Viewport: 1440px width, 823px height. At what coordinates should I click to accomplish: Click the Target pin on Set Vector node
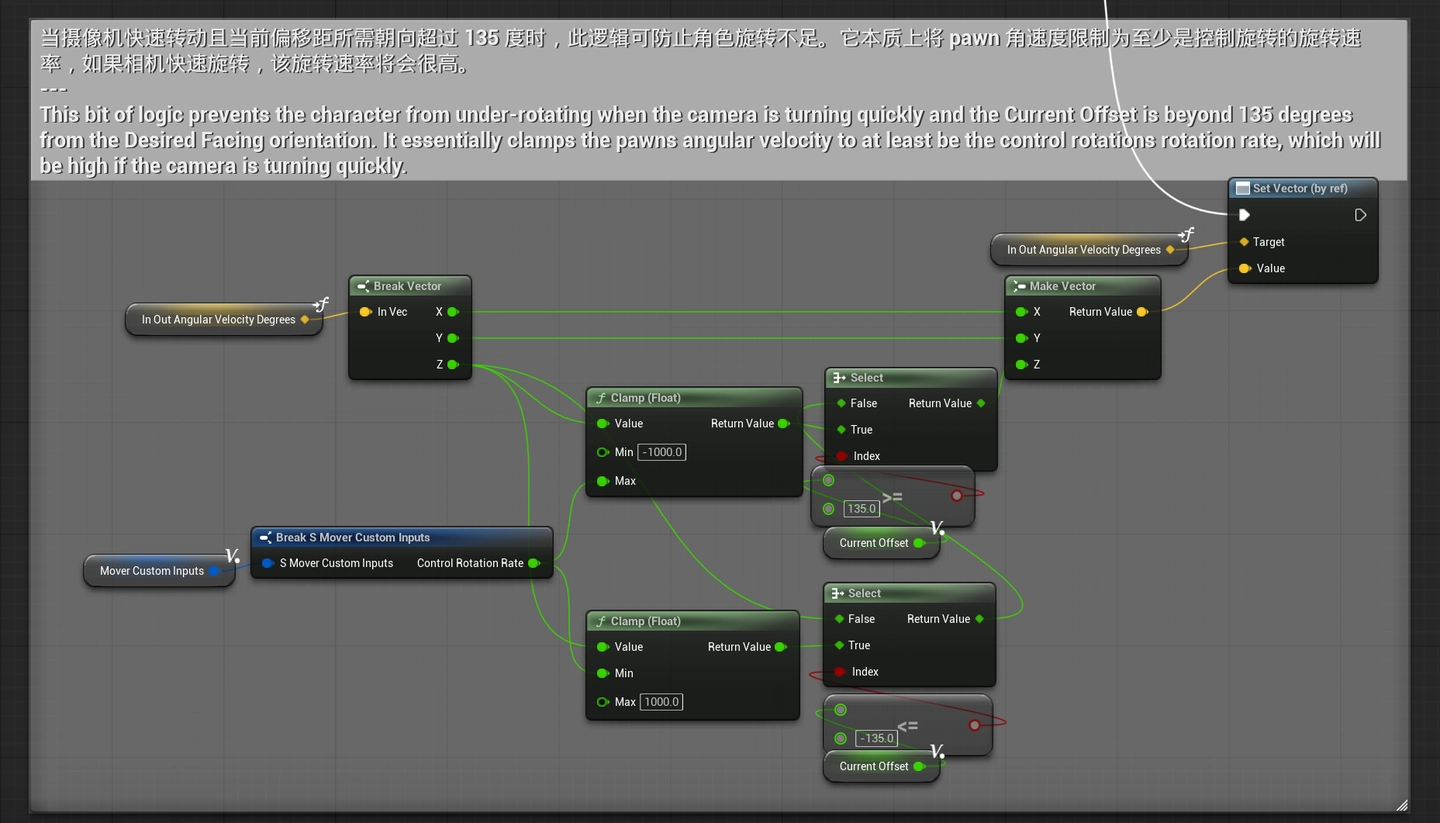(1244, 242)
